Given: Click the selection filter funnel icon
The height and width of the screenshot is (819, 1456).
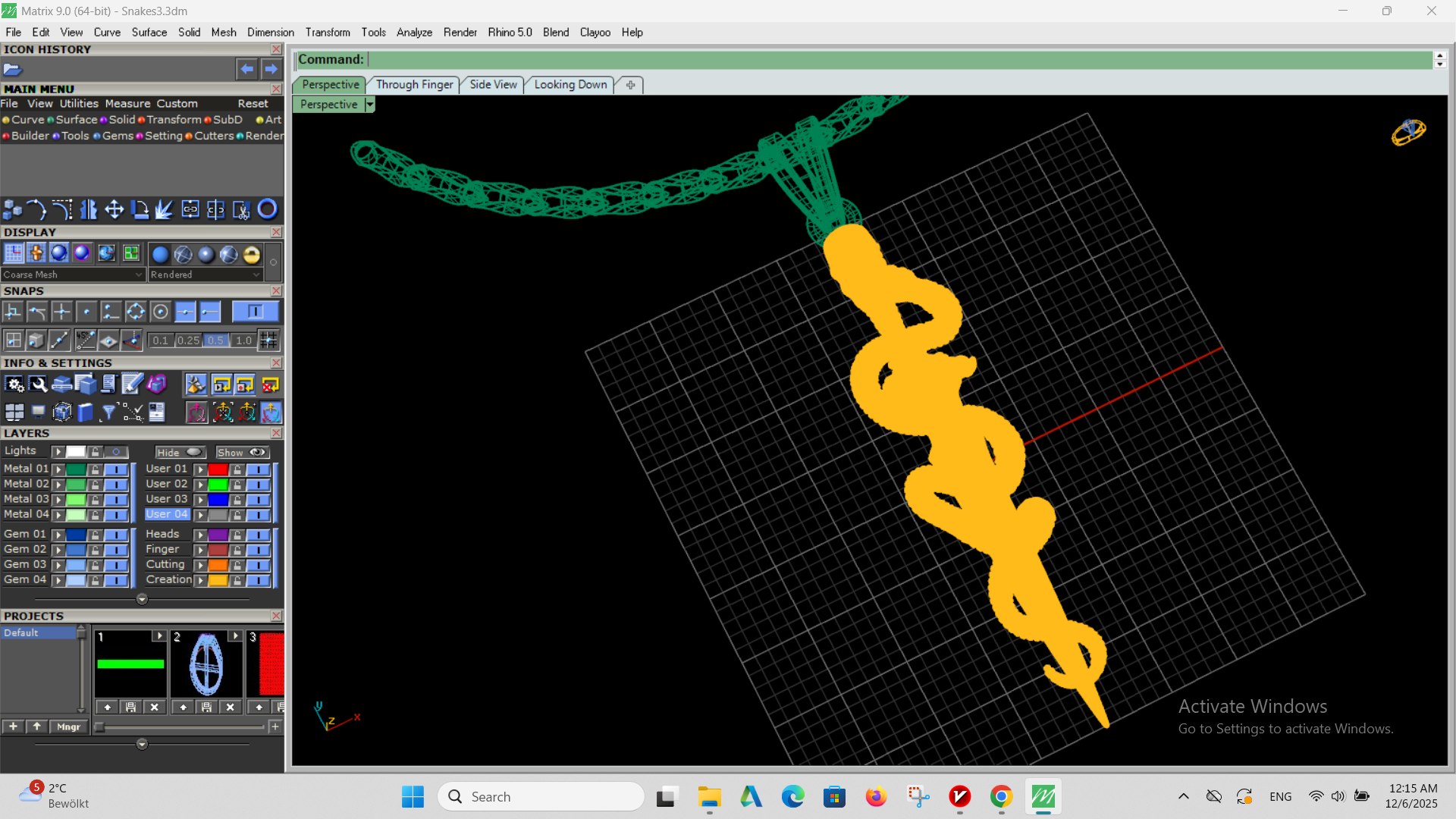Looking at the screenshot, I should 108,413.
